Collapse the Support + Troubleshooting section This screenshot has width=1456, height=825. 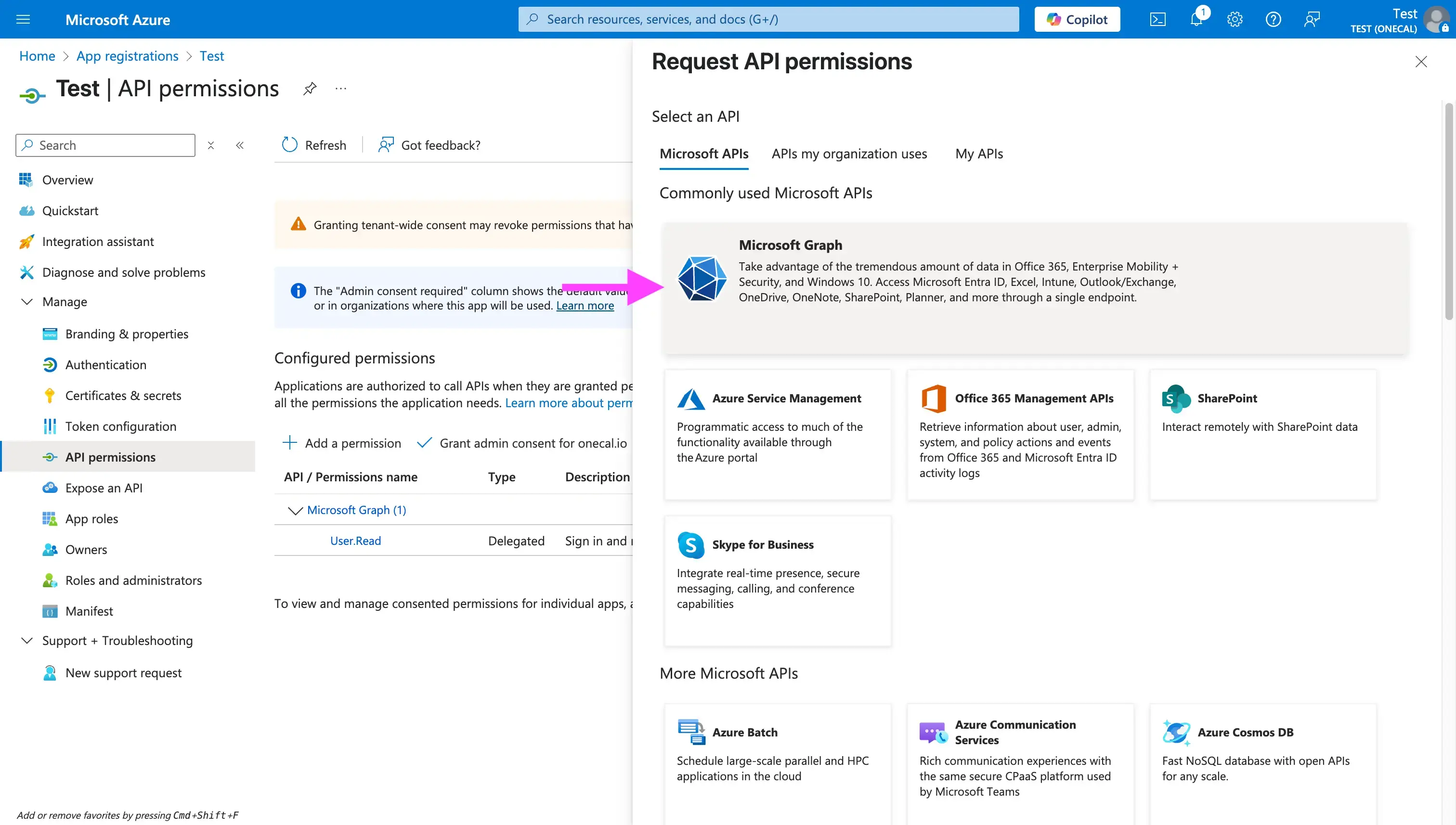pos(26,640)
